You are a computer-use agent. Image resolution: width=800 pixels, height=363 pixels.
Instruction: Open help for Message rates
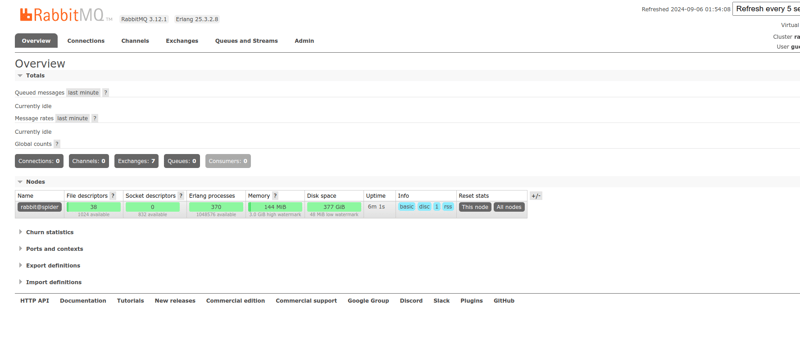point(95,118)
